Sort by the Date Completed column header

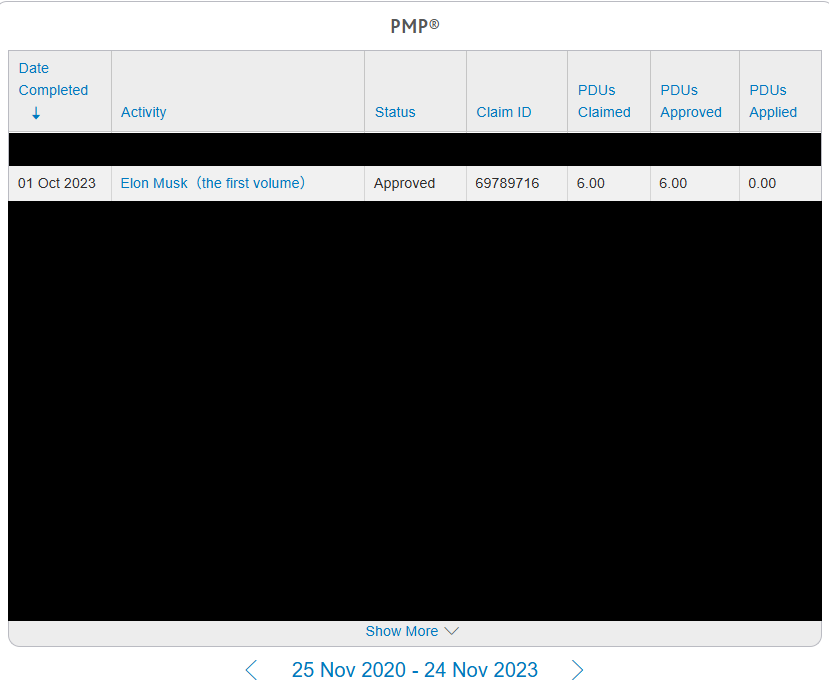click(53, 80)
